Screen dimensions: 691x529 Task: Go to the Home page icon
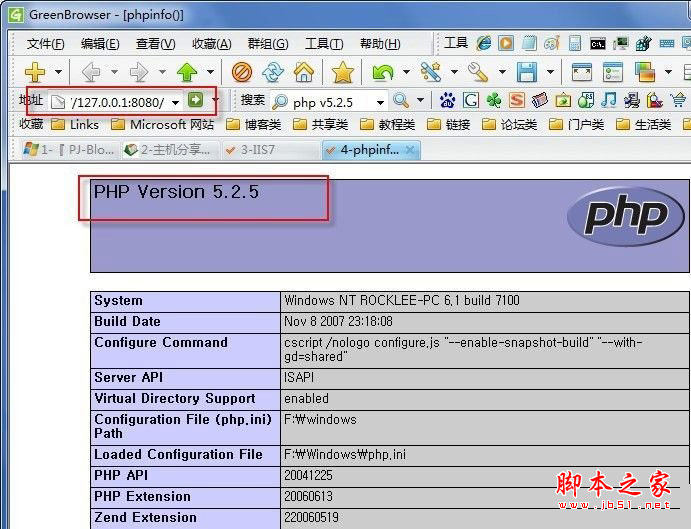(304, 72)
